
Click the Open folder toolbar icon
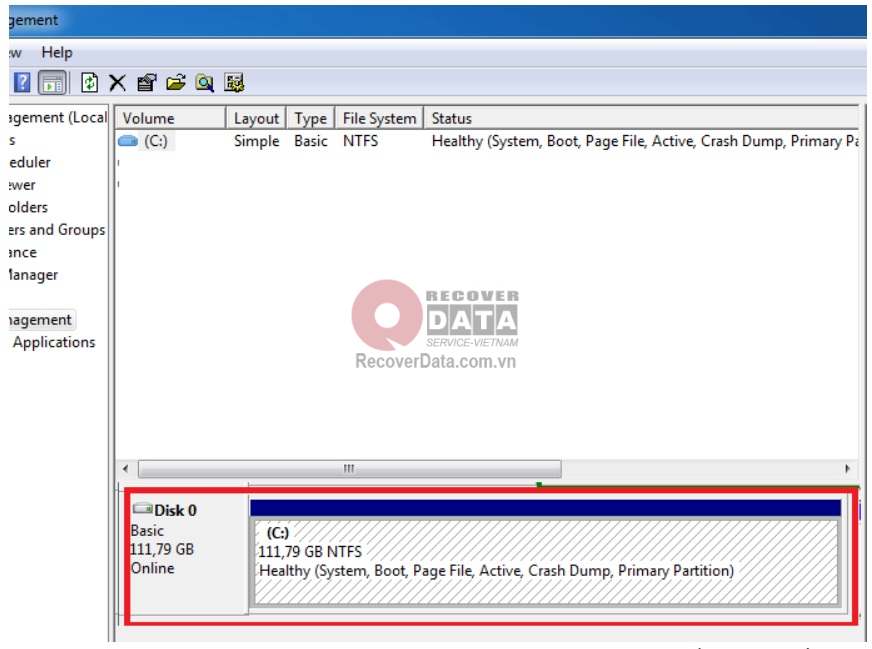coord(176,83)
